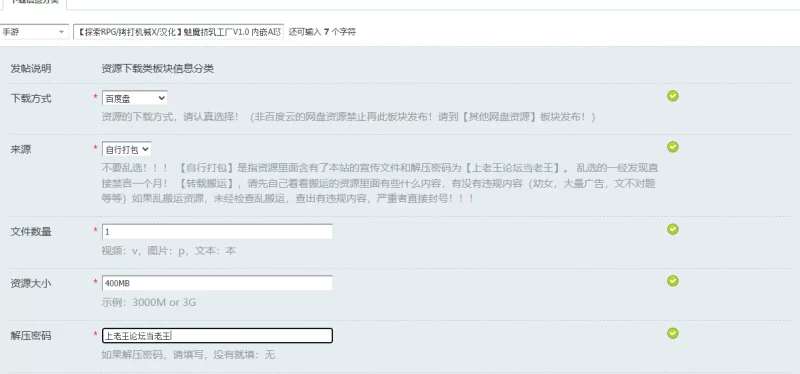Click the 下载方式 label

[31, 98]
